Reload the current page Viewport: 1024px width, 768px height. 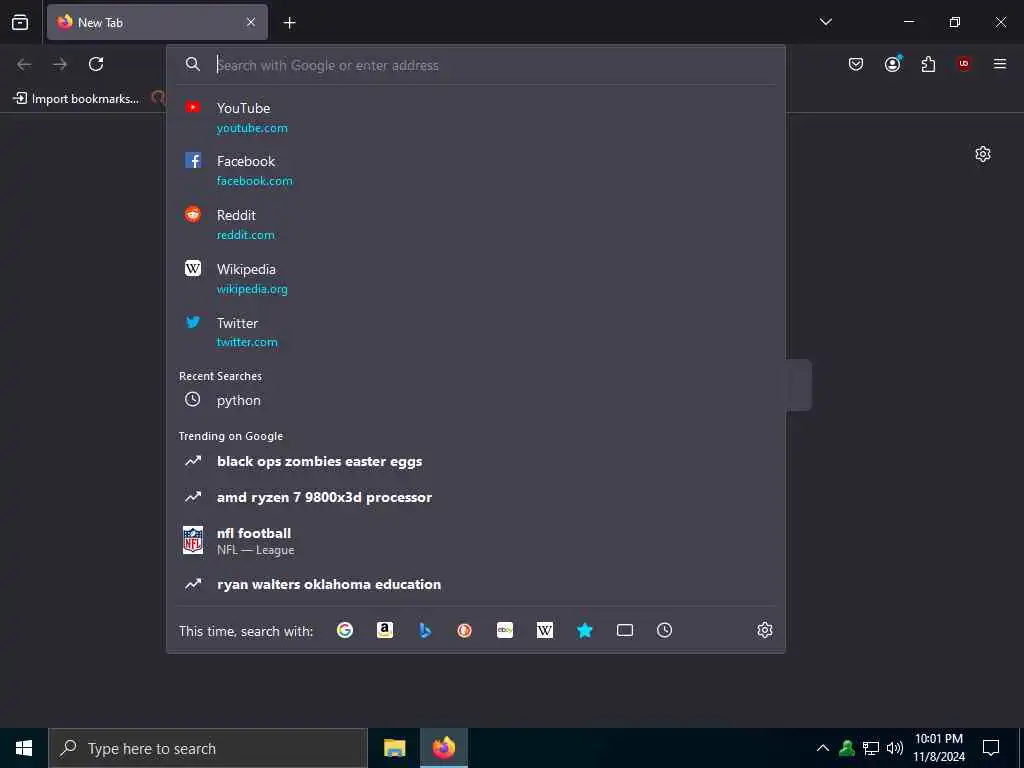[x=96, y=64]
